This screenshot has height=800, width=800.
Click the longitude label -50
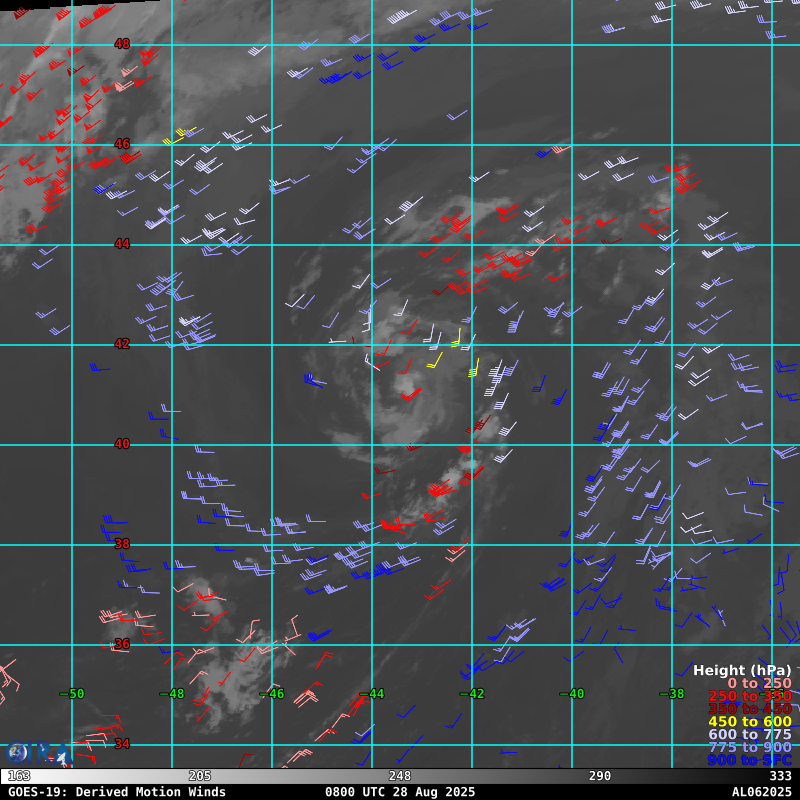(x=72, y=694)
